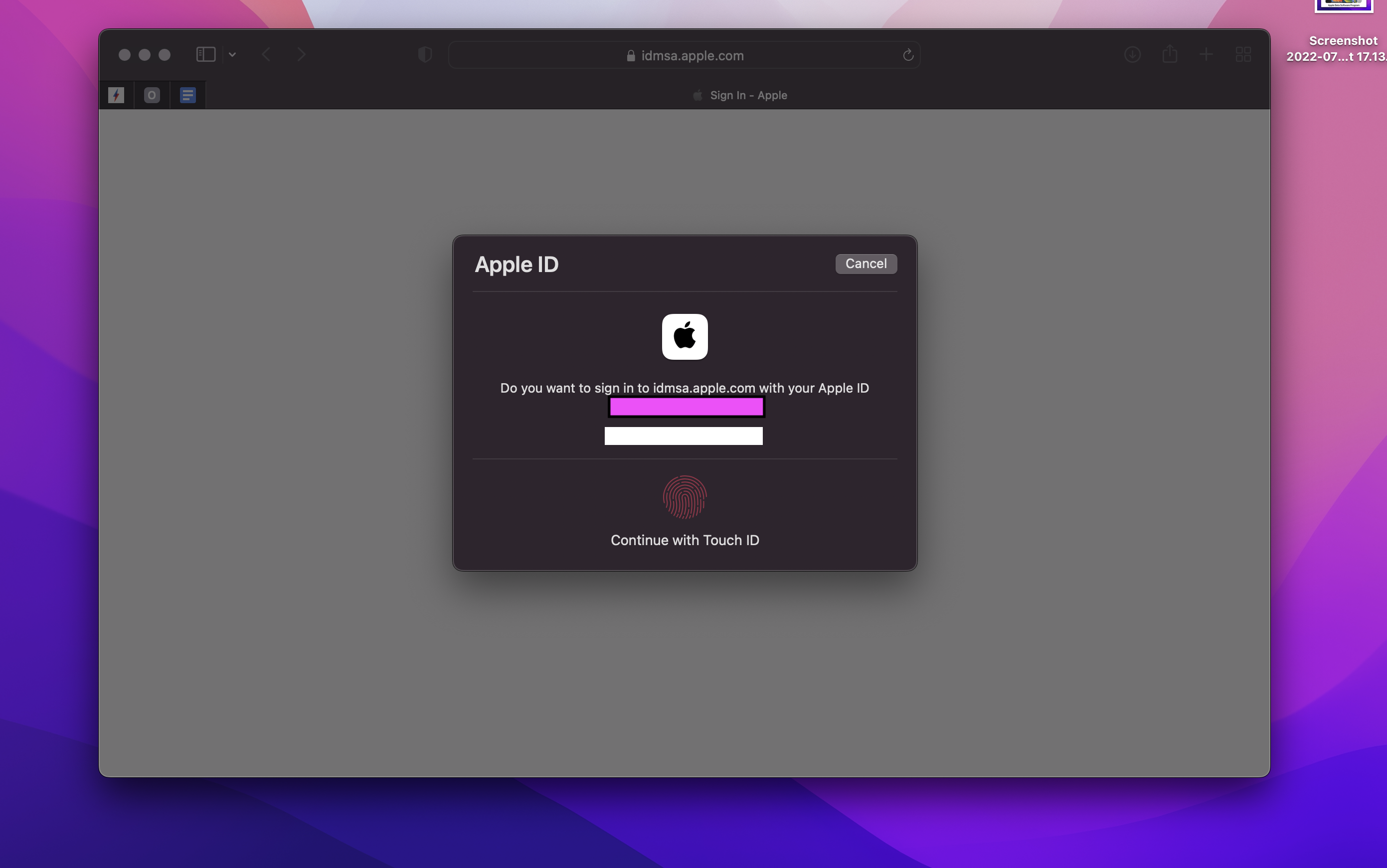Click the Cancel button in Apple ID dialog
1387x868 pixels.
point(866,264)
